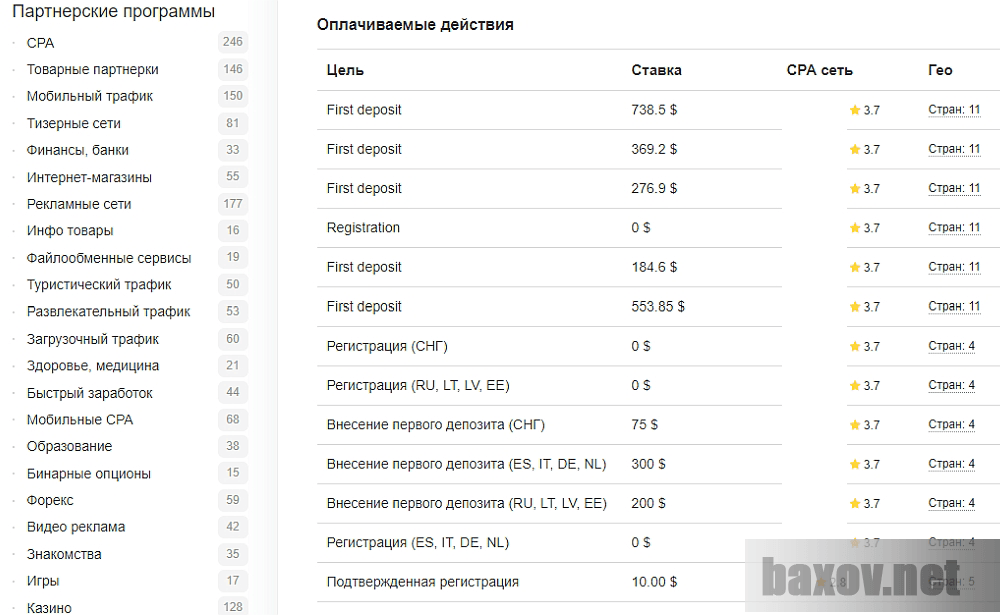Screen dimensions: 1000x615
Task: Expand the Стран: 11 list for the 738.5 $ row
Action: click(x=954, y=110)
